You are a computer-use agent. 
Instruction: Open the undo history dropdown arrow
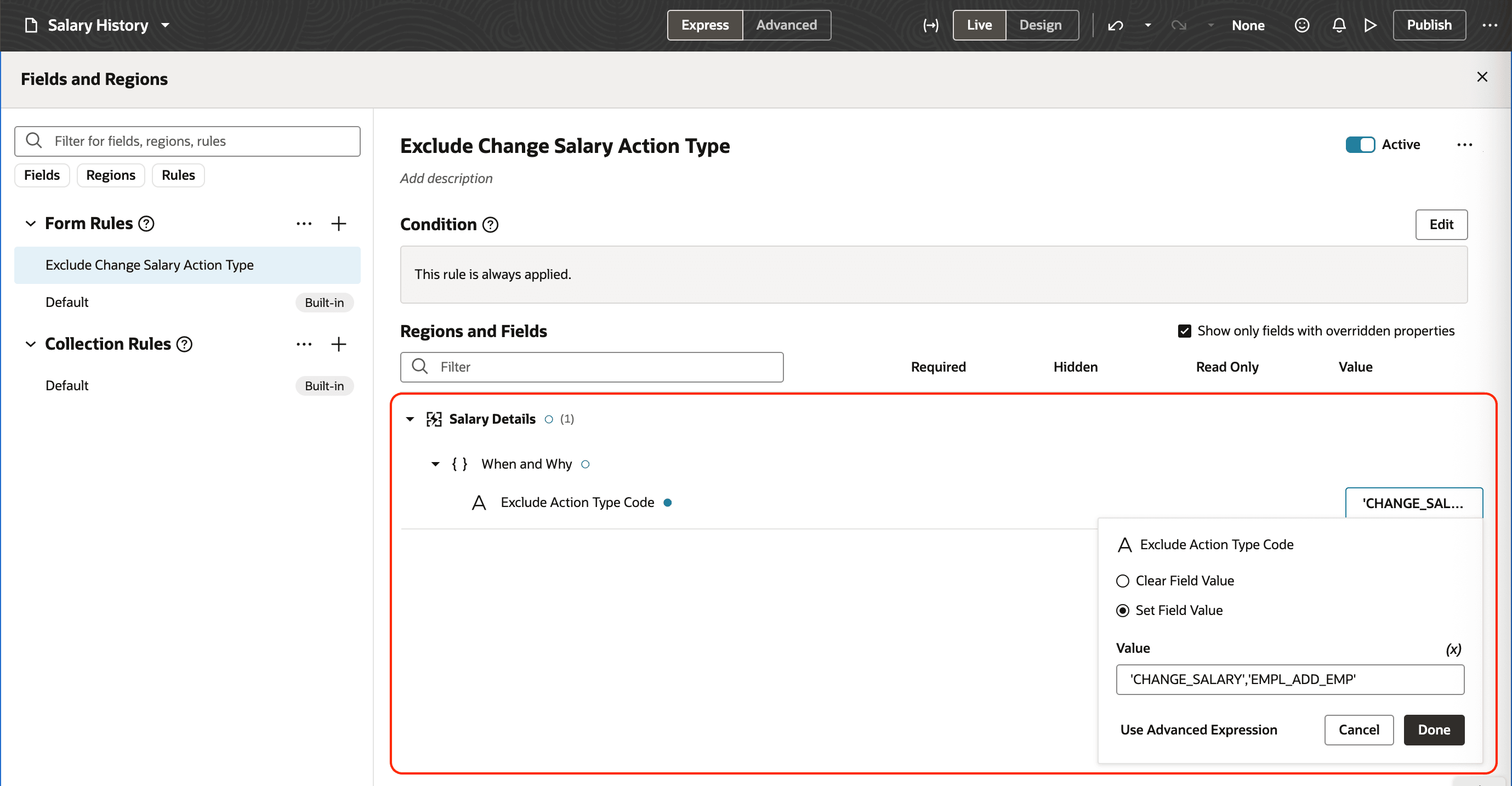pos(1147,25)
